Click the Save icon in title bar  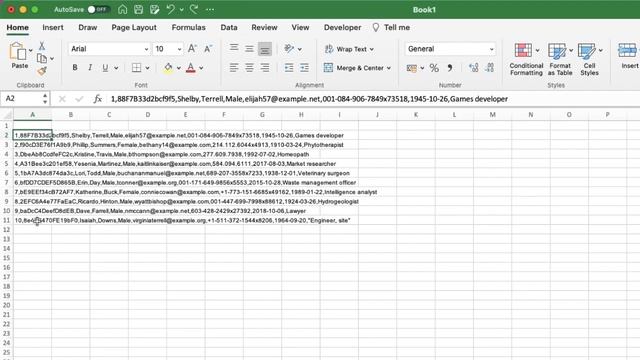pyautogui.click(x=138, y=9)
